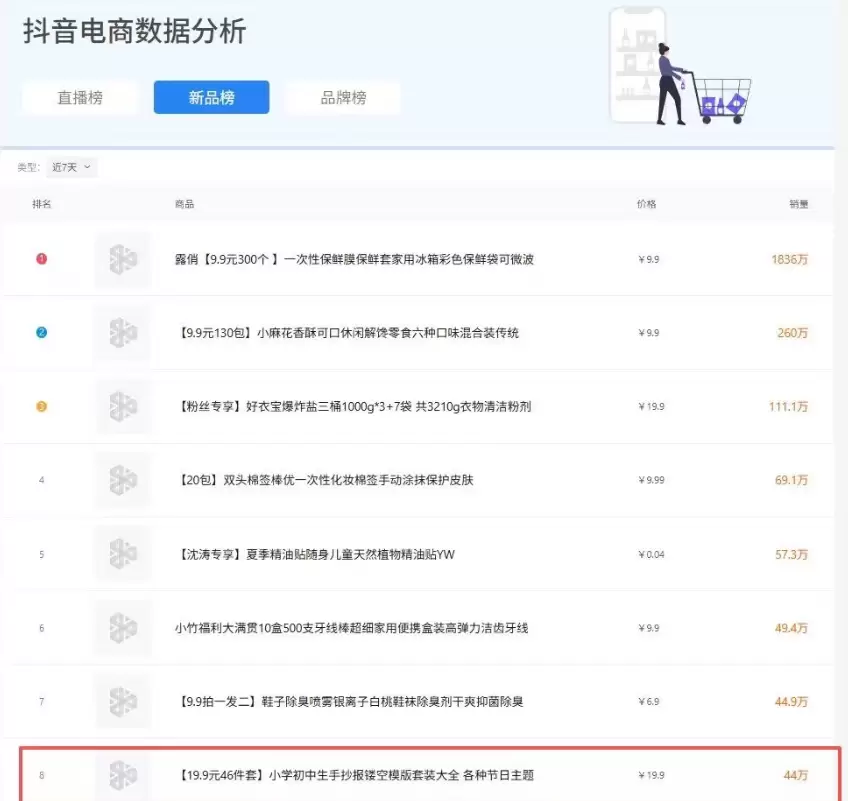Open thumbnail of 手抄报镂空模版 product
The width and height of the screenshot is (848, 801).
point(123,775)
